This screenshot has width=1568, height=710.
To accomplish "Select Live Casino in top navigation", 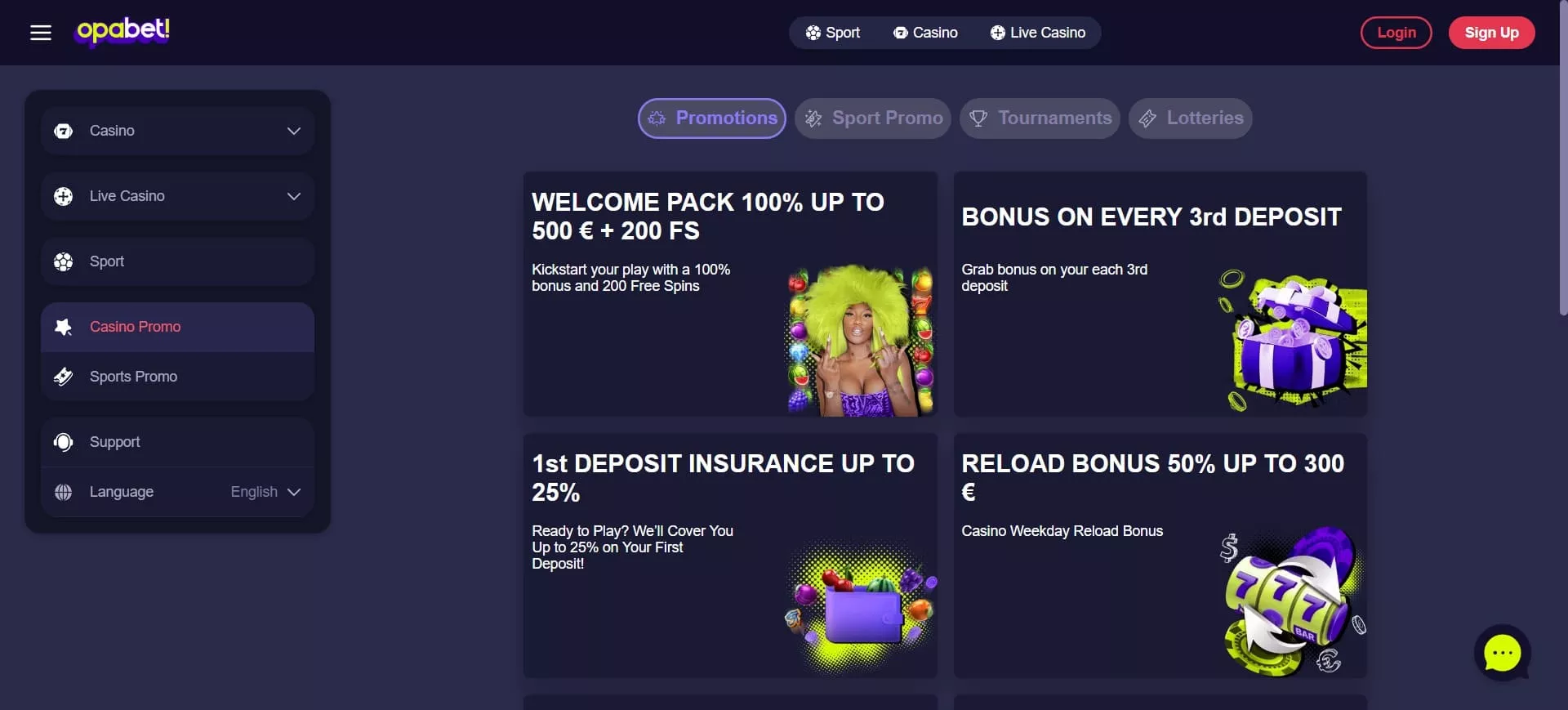I will 1038,33.
